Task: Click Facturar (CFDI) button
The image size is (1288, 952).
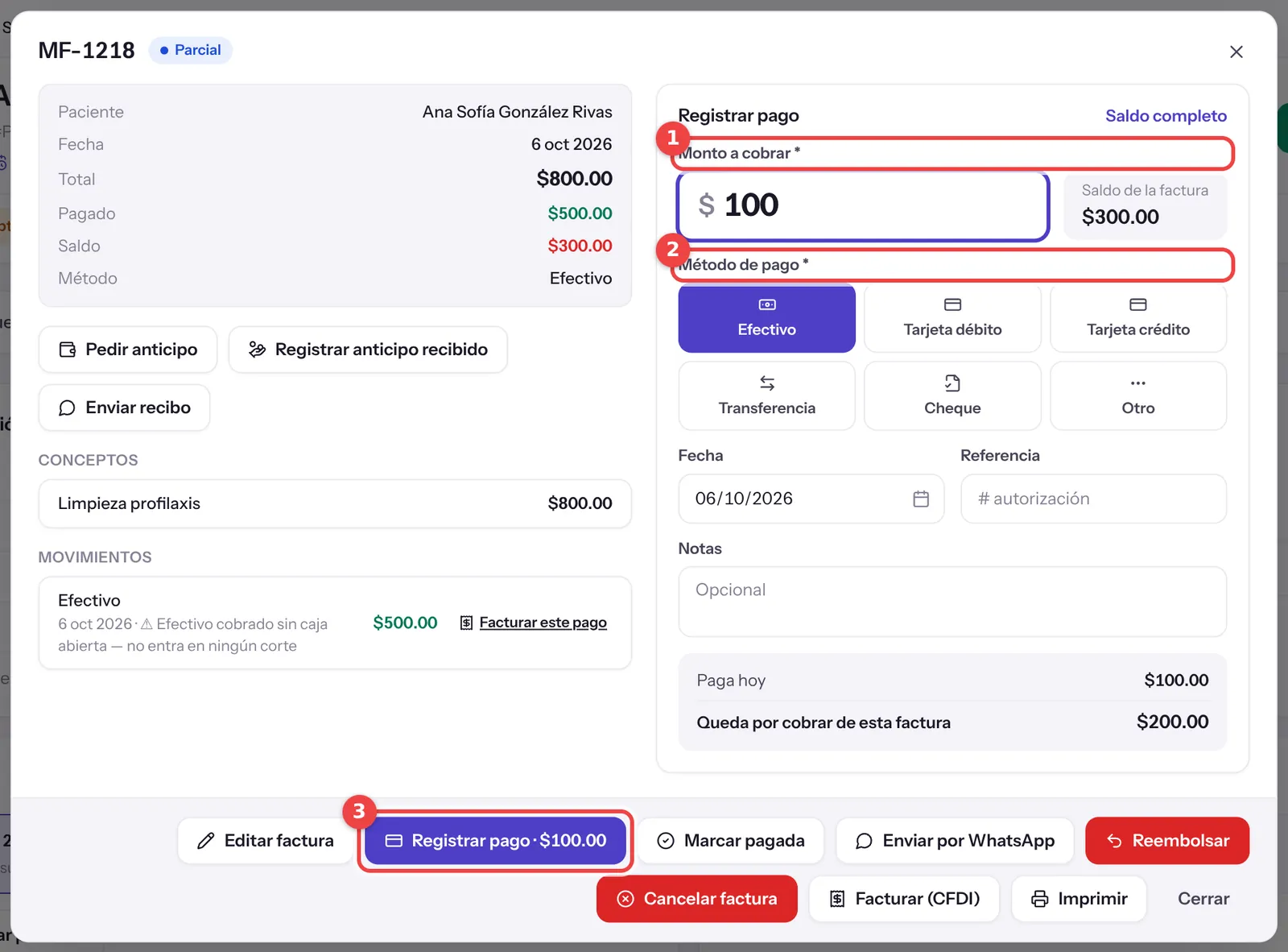Action: tap(905, 899)
